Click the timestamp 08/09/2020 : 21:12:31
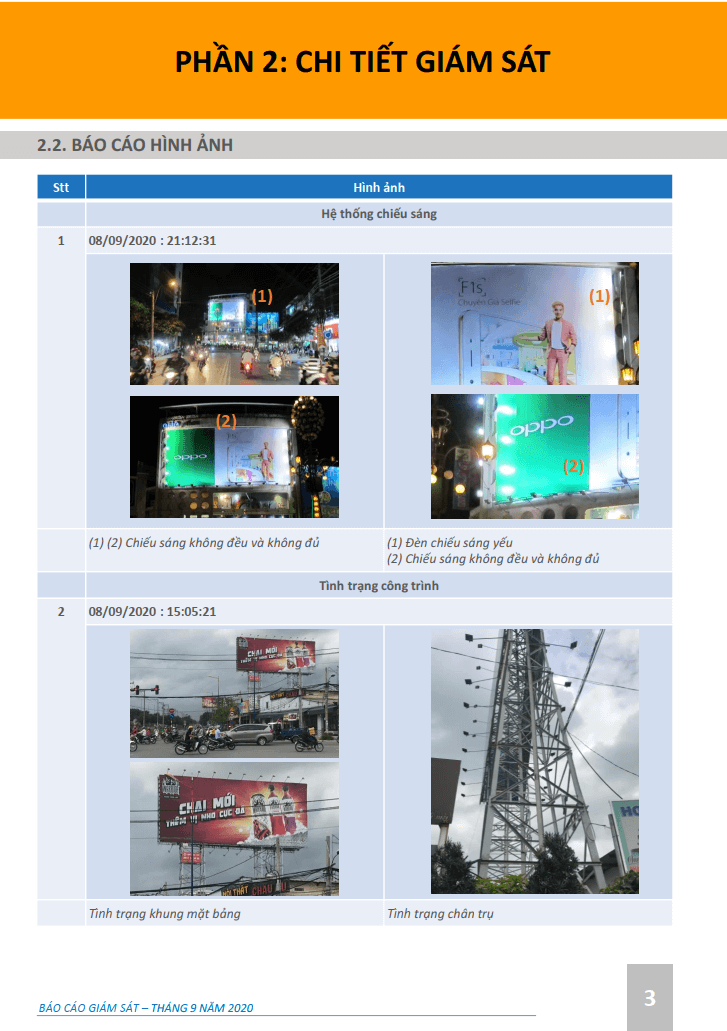This screenshot has width=727, height=1031. (153, 241)
